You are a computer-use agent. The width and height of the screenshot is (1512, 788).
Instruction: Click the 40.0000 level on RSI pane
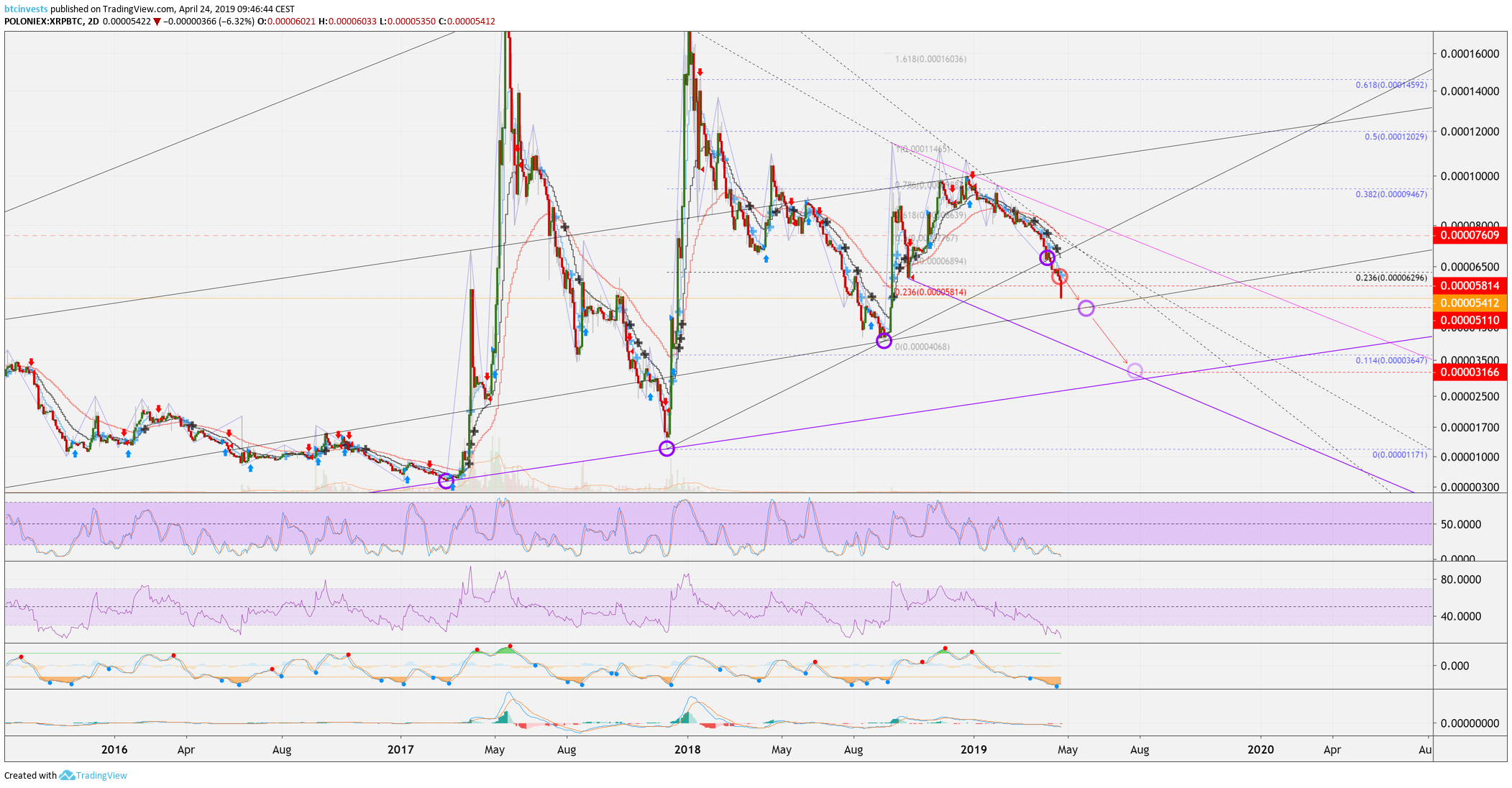(x=1461, y=616)
